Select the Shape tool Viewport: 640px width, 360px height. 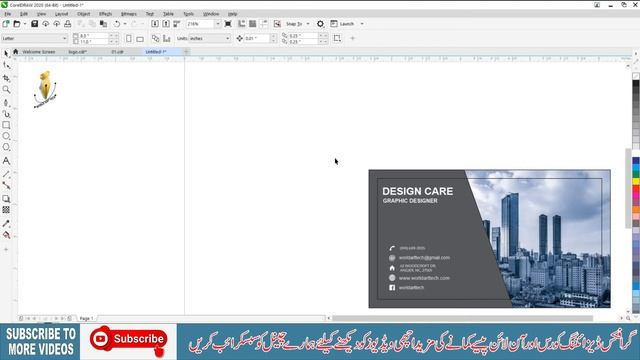(x=6, y=66)
